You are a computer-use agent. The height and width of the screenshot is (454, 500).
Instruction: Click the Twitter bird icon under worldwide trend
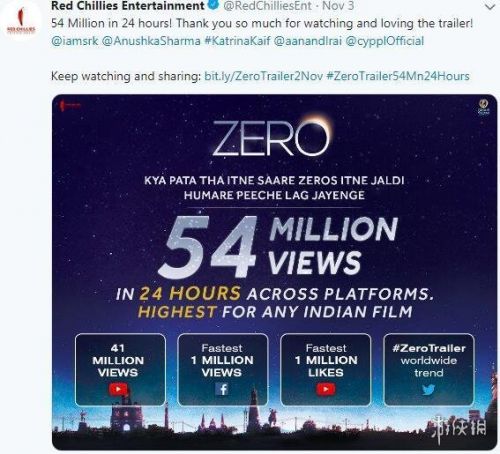point(429,389)
